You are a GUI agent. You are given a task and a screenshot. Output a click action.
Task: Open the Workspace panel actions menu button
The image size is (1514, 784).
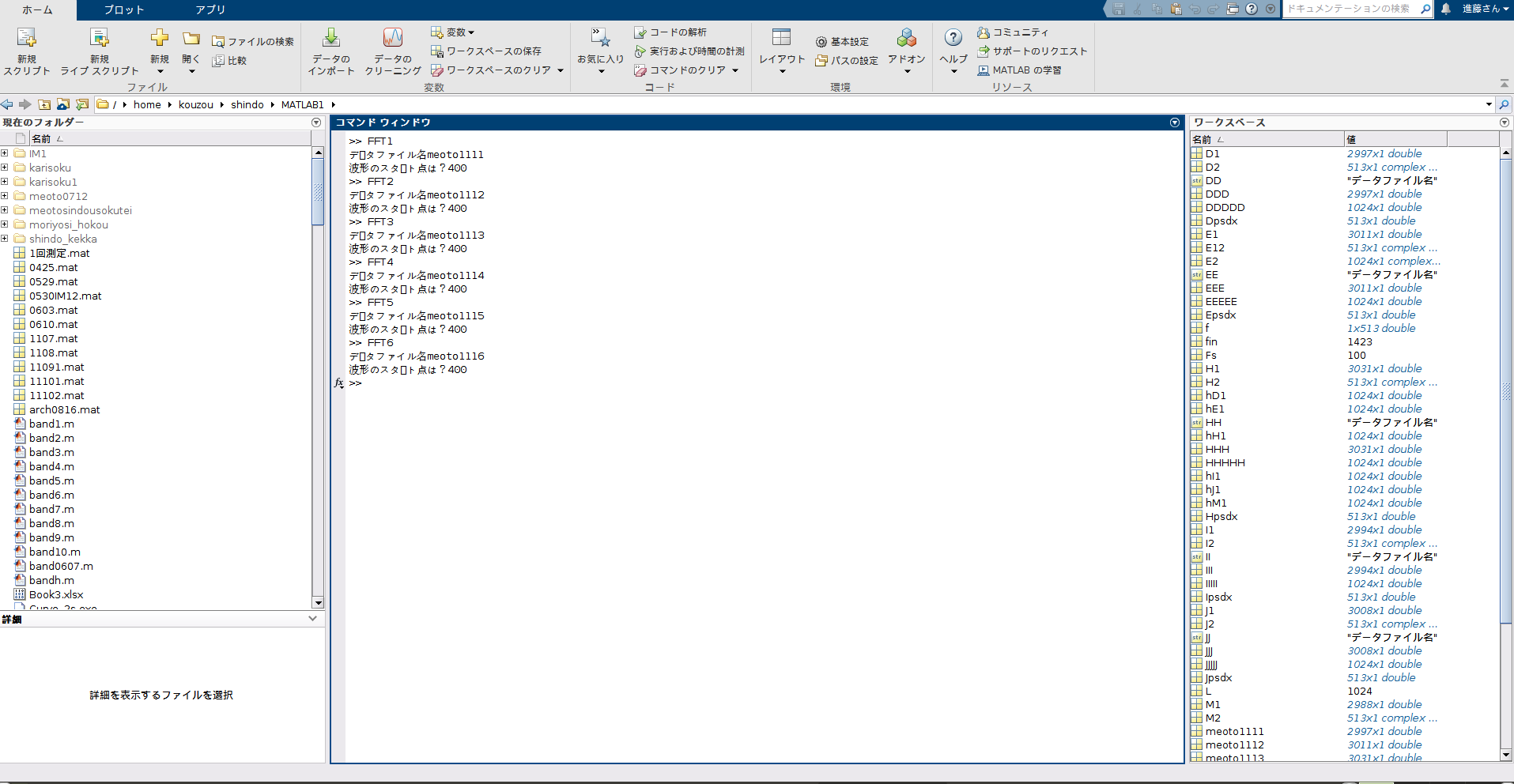click(1505, 122)
